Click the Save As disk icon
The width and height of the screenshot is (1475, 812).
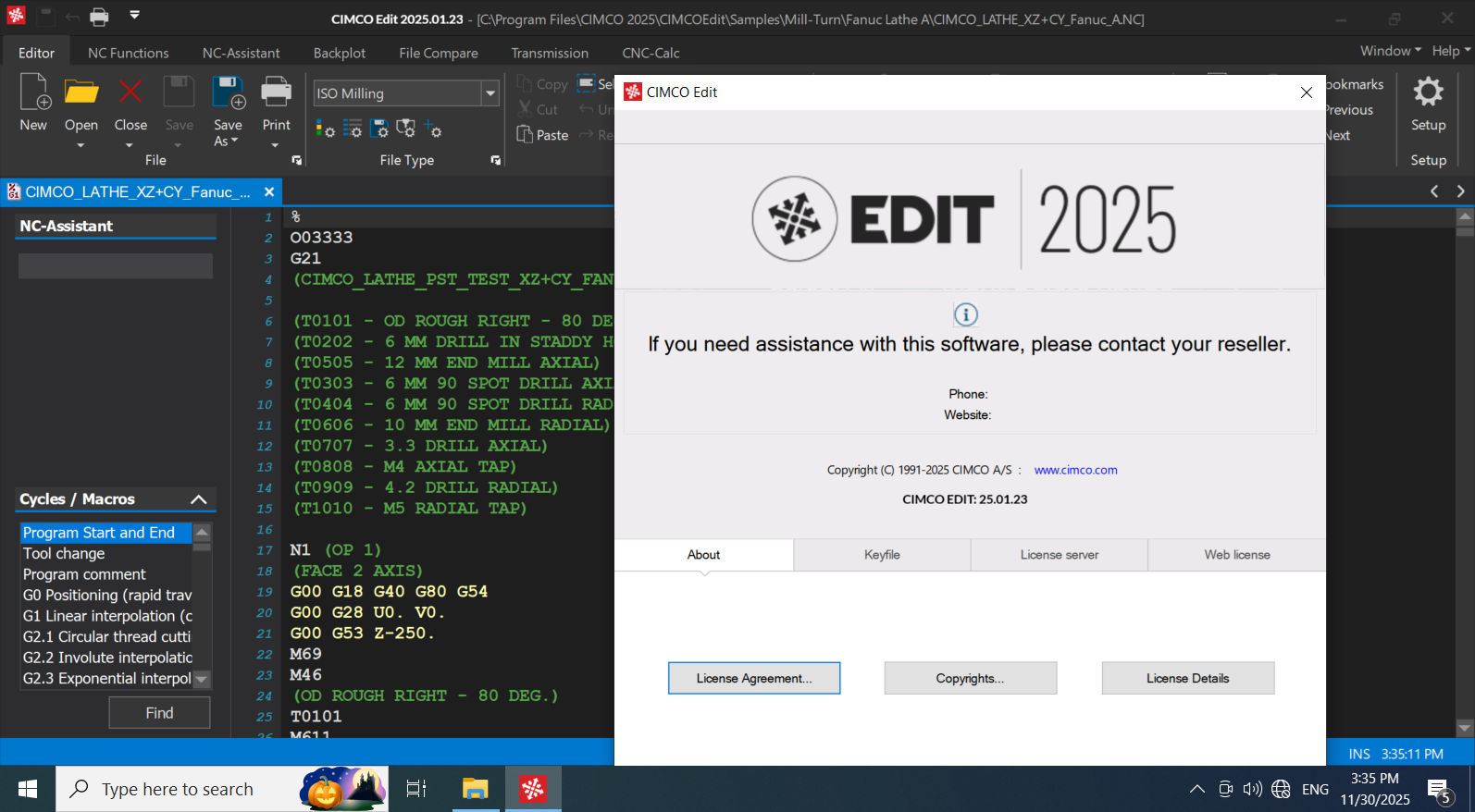coord(228,92)
